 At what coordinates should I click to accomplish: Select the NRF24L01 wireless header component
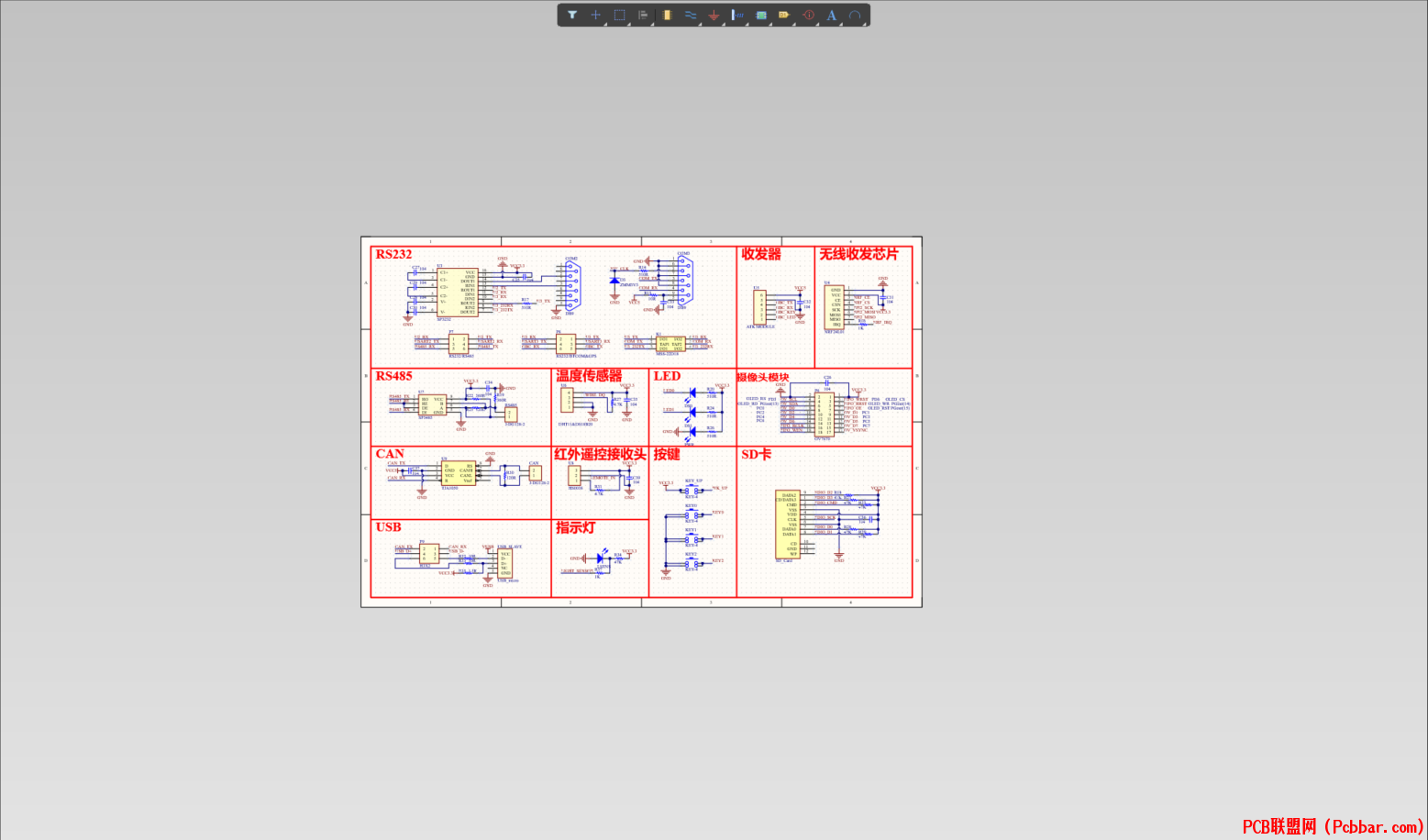(836, 307)
